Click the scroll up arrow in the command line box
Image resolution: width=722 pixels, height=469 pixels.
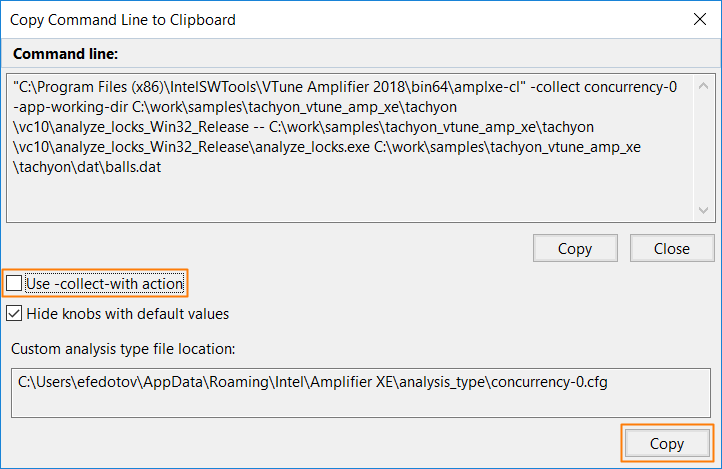(x=703, y=86)
